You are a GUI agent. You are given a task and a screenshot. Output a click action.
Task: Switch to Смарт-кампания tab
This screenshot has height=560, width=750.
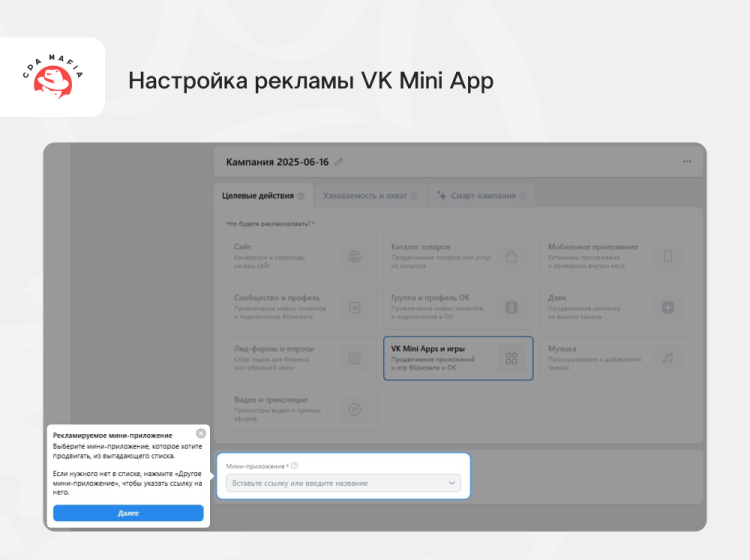[482, 196]
